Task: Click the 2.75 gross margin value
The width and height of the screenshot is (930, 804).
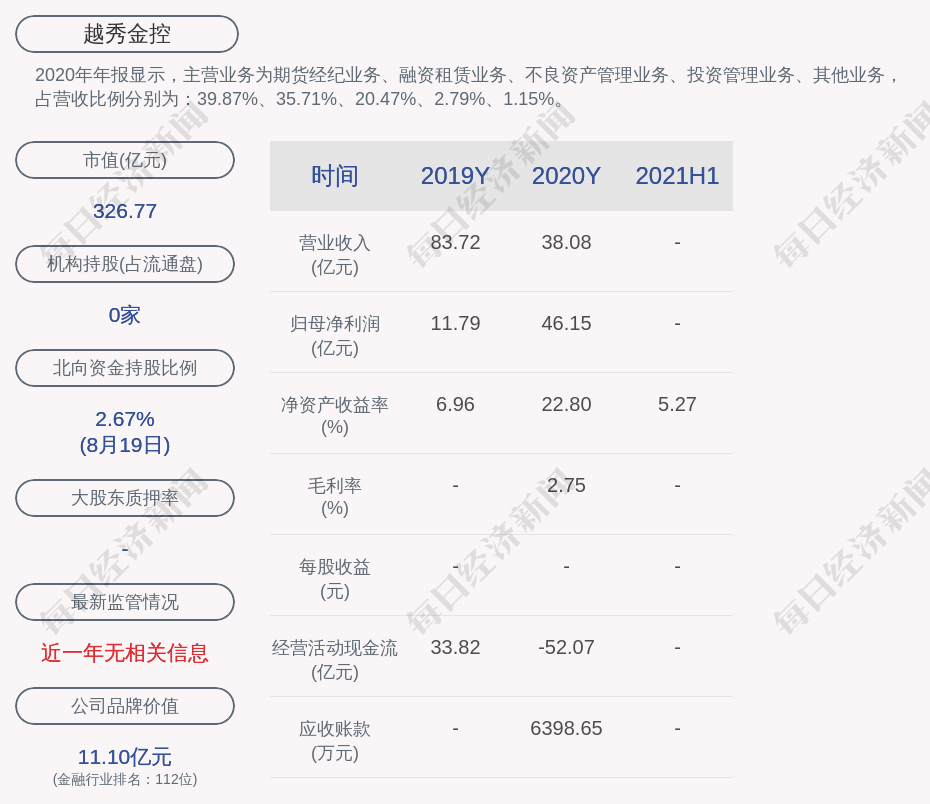Action: 566,485
